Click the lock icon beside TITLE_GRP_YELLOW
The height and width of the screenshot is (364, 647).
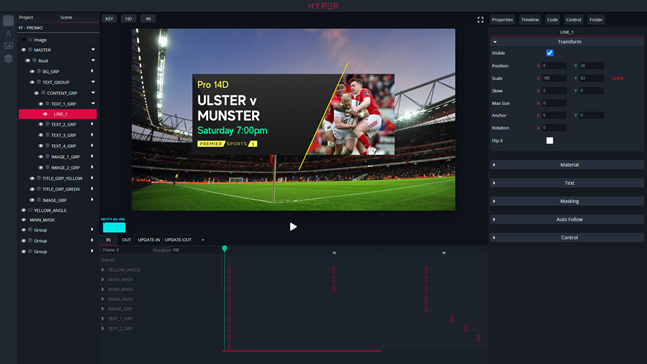[x=39, y=178]
